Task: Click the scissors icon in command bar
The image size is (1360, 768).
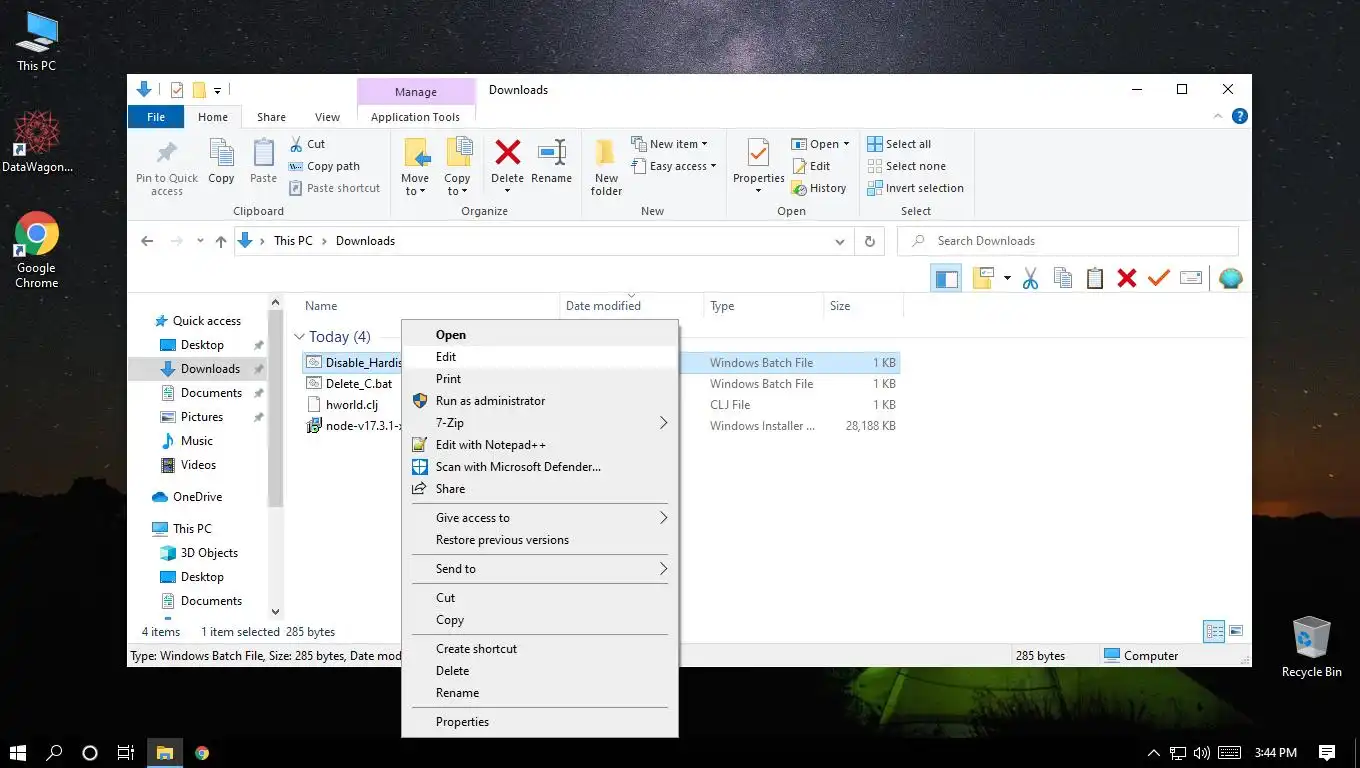Action: (x=1030, y=279)
